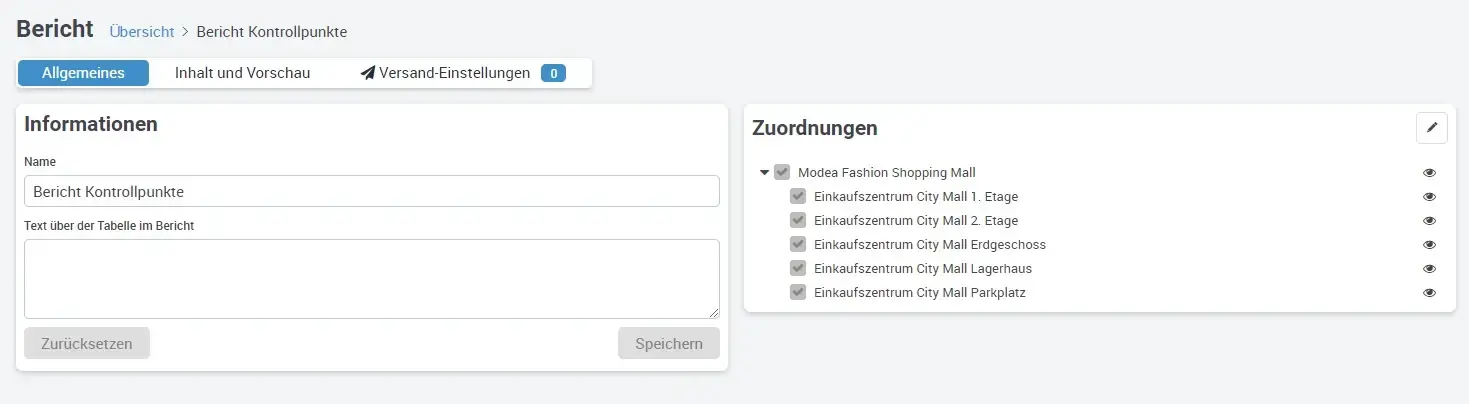Toggle eye icon for City Mall Erdgeschoss
The image size is (1469, 404).
[x=1429, y=245]
